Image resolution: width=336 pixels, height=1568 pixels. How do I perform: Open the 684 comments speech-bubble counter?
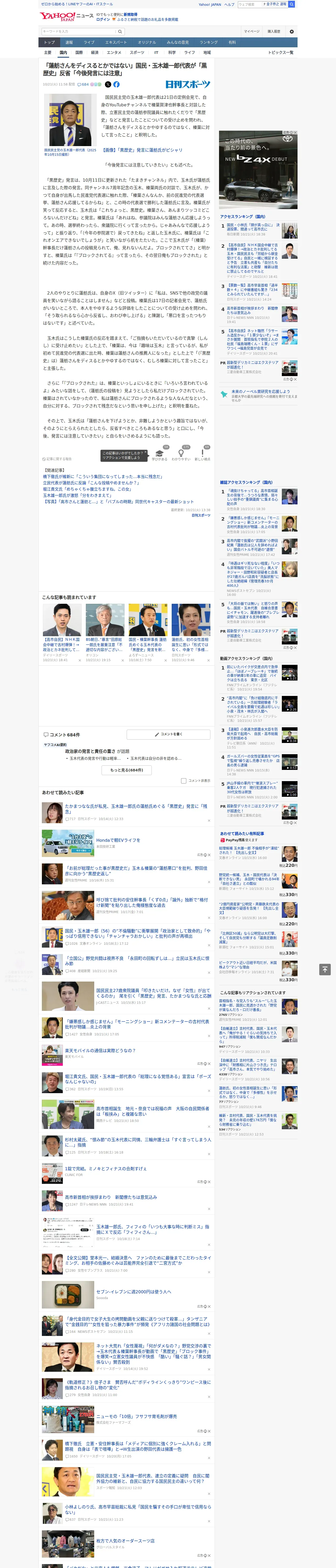click(83, 85)
